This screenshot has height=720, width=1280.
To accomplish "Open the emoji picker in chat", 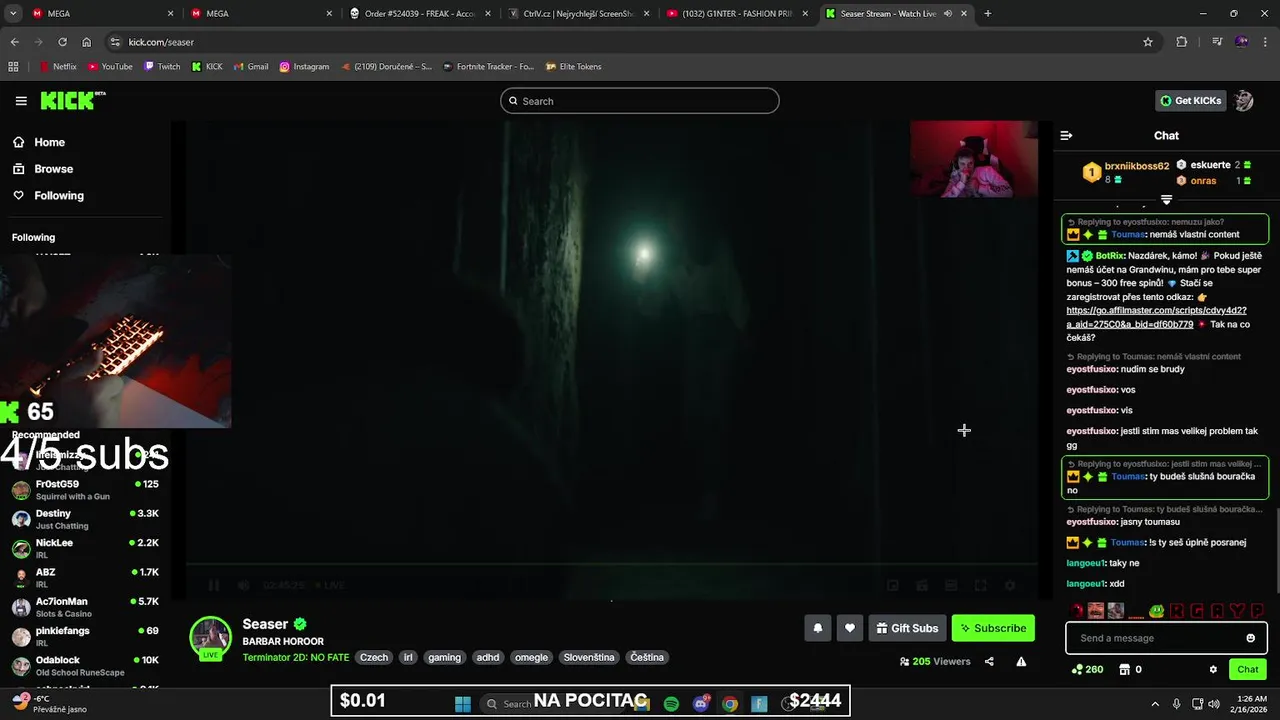I will [1250, 638].
